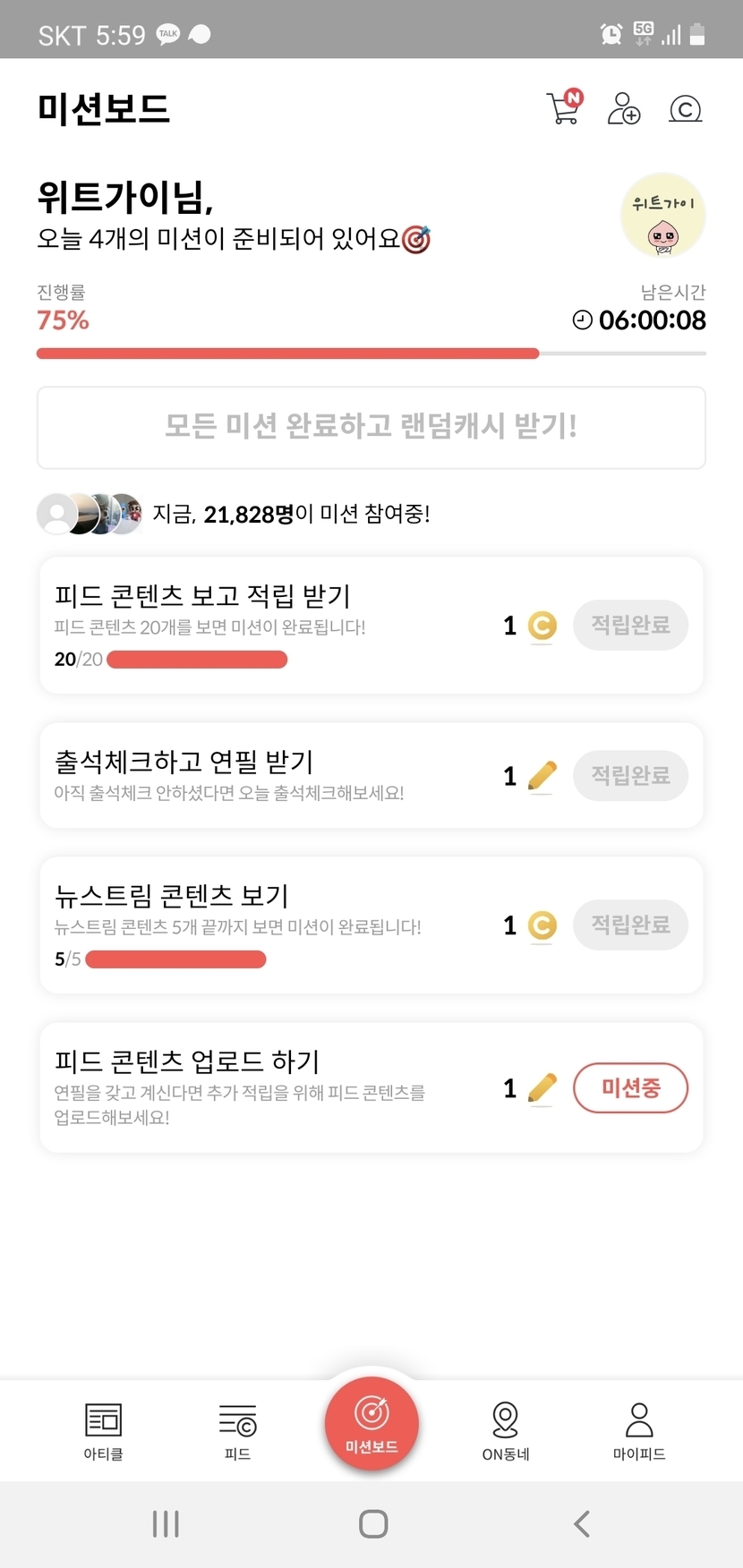
Task: Tap the coin icon in 뉴스트림 콘텐츠 보기 card
Action: click(x=542, y=925)
